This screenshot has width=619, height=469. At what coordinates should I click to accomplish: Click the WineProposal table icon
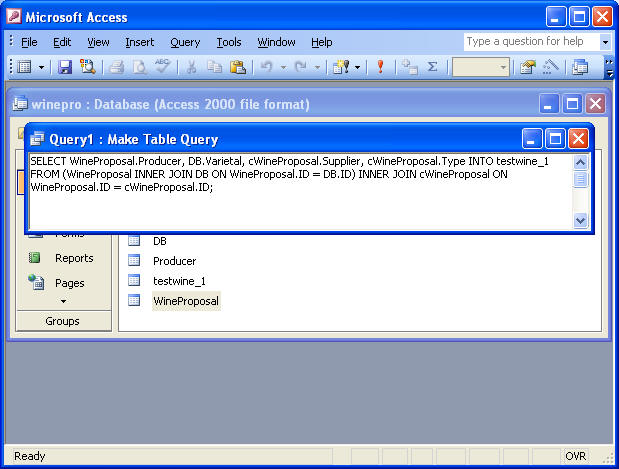pos(134,300)
